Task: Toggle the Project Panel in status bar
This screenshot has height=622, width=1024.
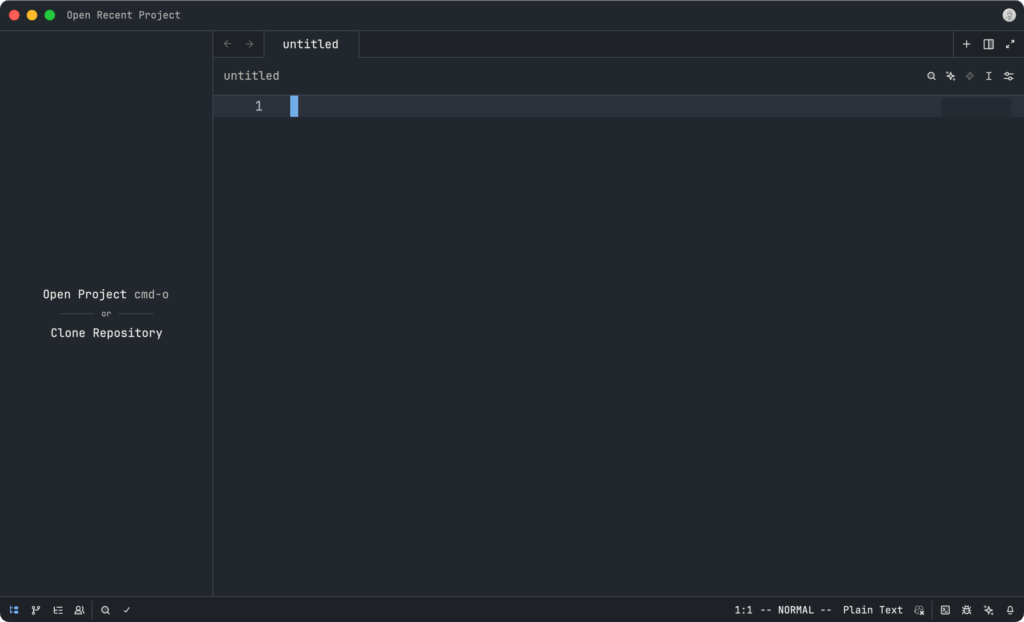Action: (x=14, y=610)
